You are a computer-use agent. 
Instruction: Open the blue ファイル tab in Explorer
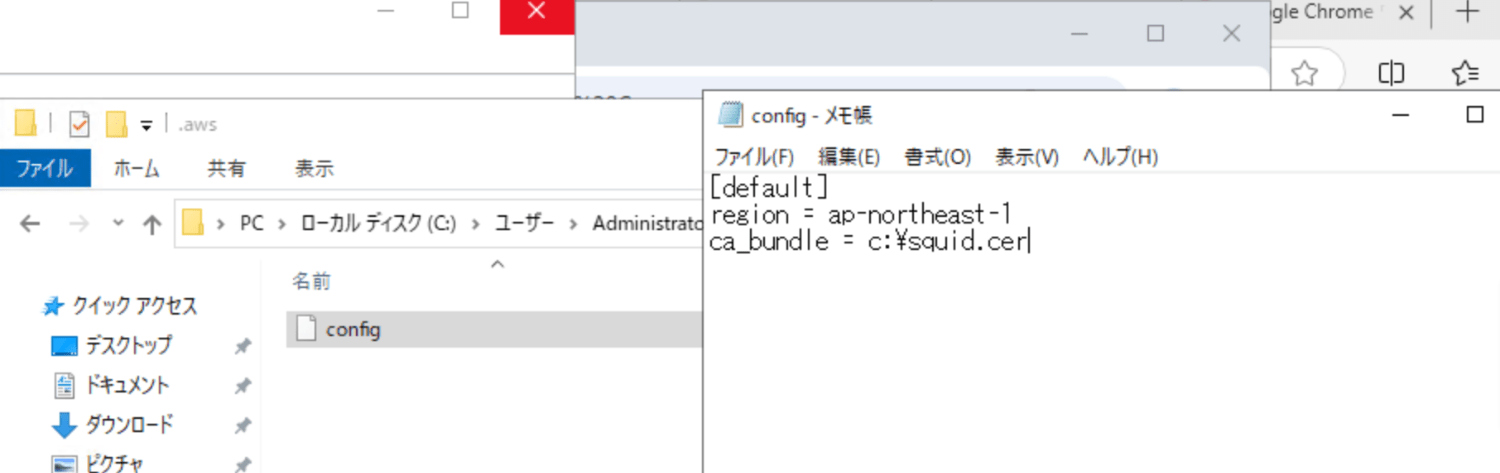pyautogui.click(x=45, y=168)
